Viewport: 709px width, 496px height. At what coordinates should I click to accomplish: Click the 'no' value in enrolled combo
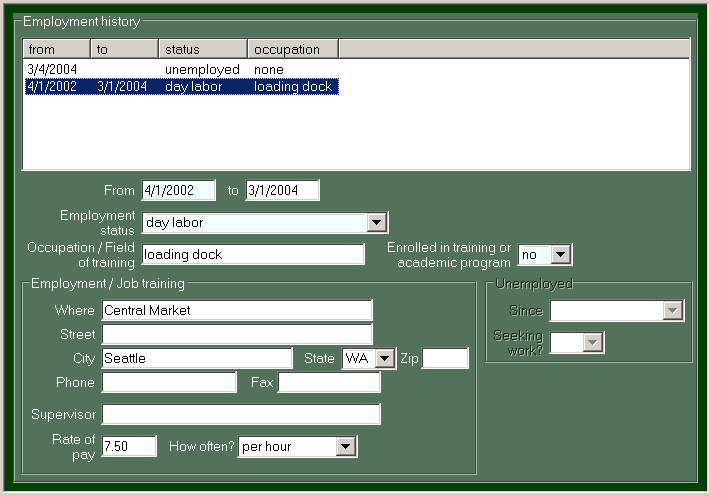coord(529,255)
